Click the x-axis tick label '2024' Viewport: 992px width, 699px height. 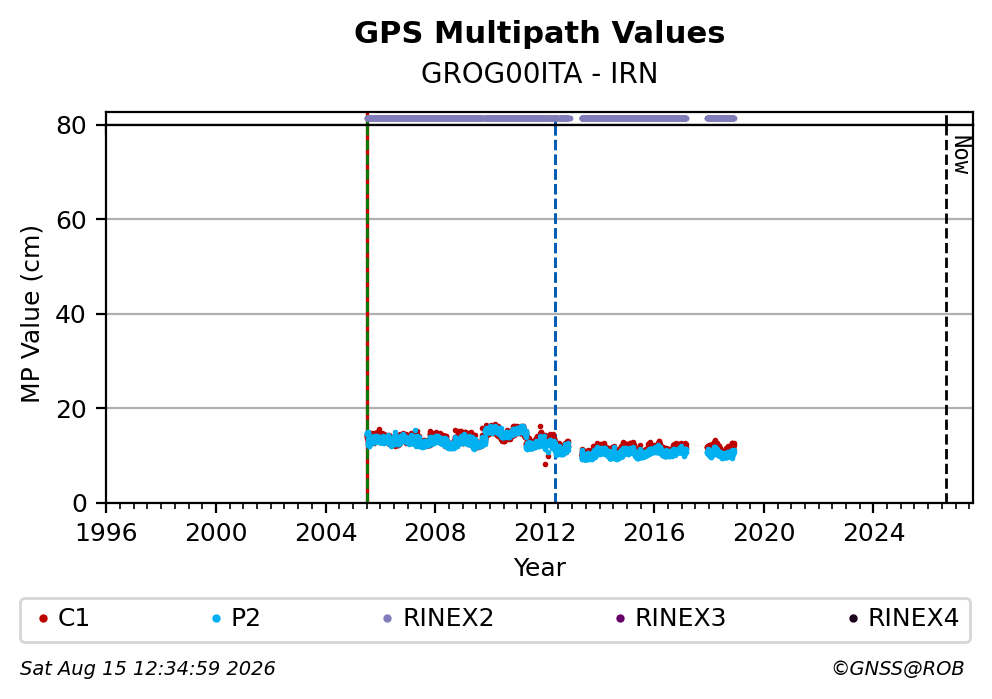[873, 533]
